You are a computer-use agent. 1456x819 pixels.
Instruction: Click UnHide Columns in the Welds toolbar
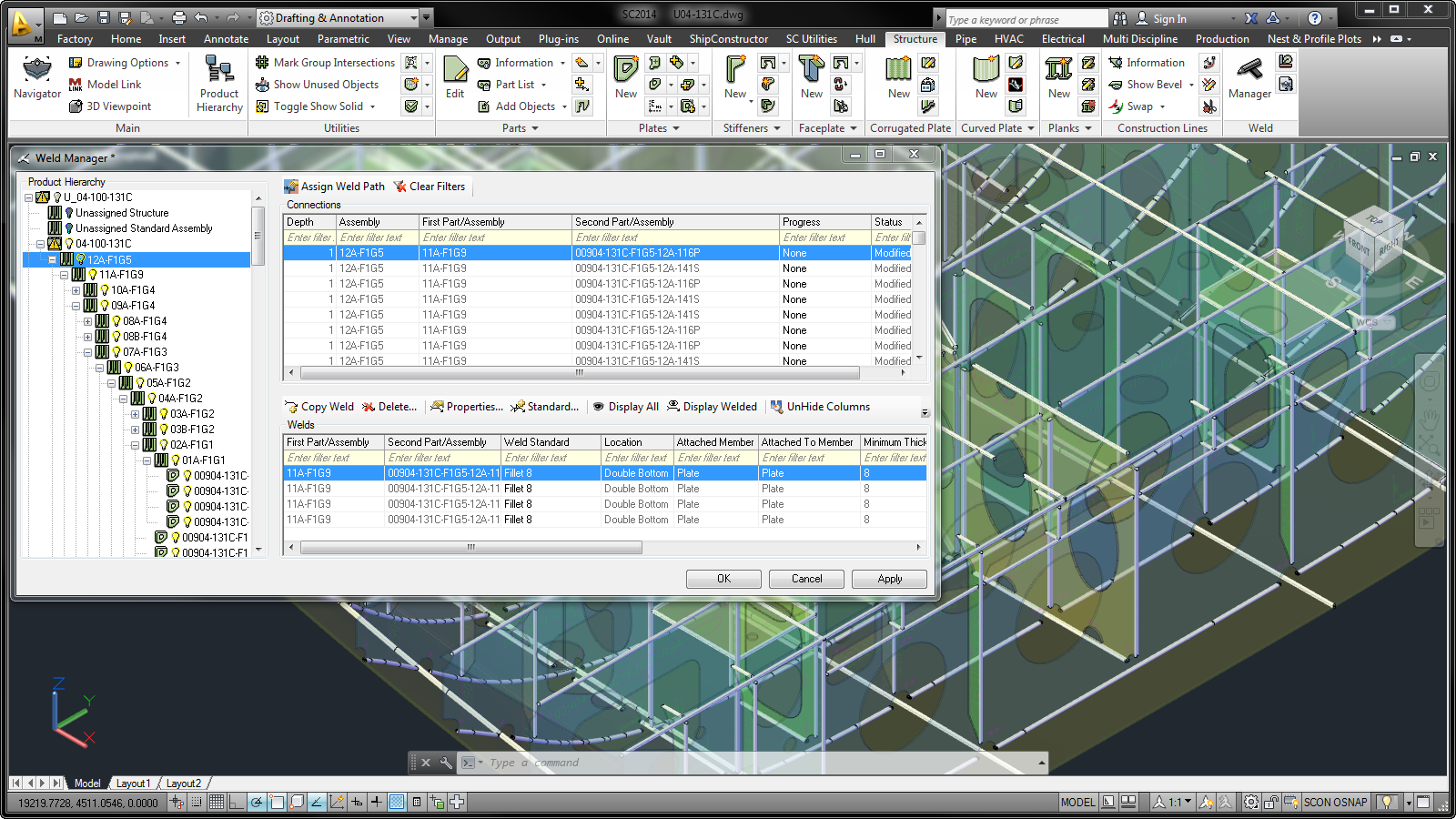point(820,407)
